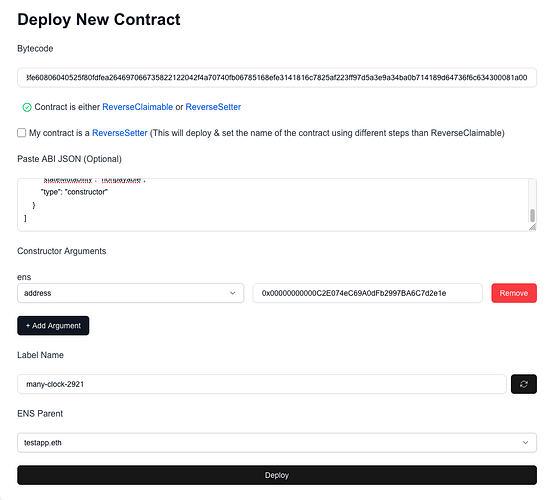
Task: Click the green verification checkmark icon
Action: click(x=27, y=107)
